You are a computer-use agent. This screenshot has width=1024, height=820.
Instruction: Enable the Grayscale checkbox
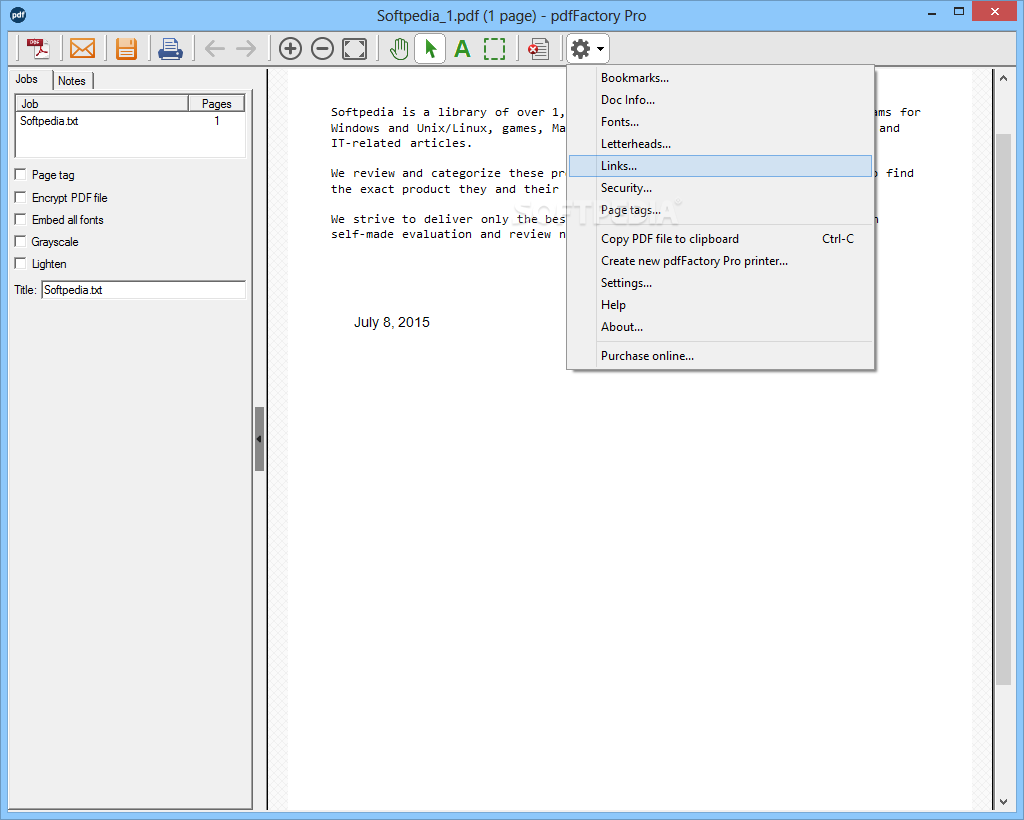point(20,242)
